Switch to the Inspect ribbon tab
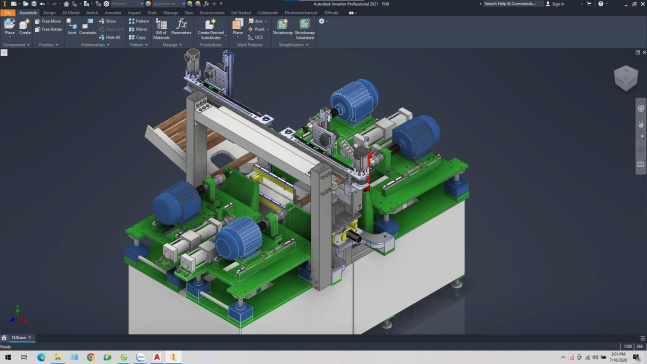 (x=134, y=13)
